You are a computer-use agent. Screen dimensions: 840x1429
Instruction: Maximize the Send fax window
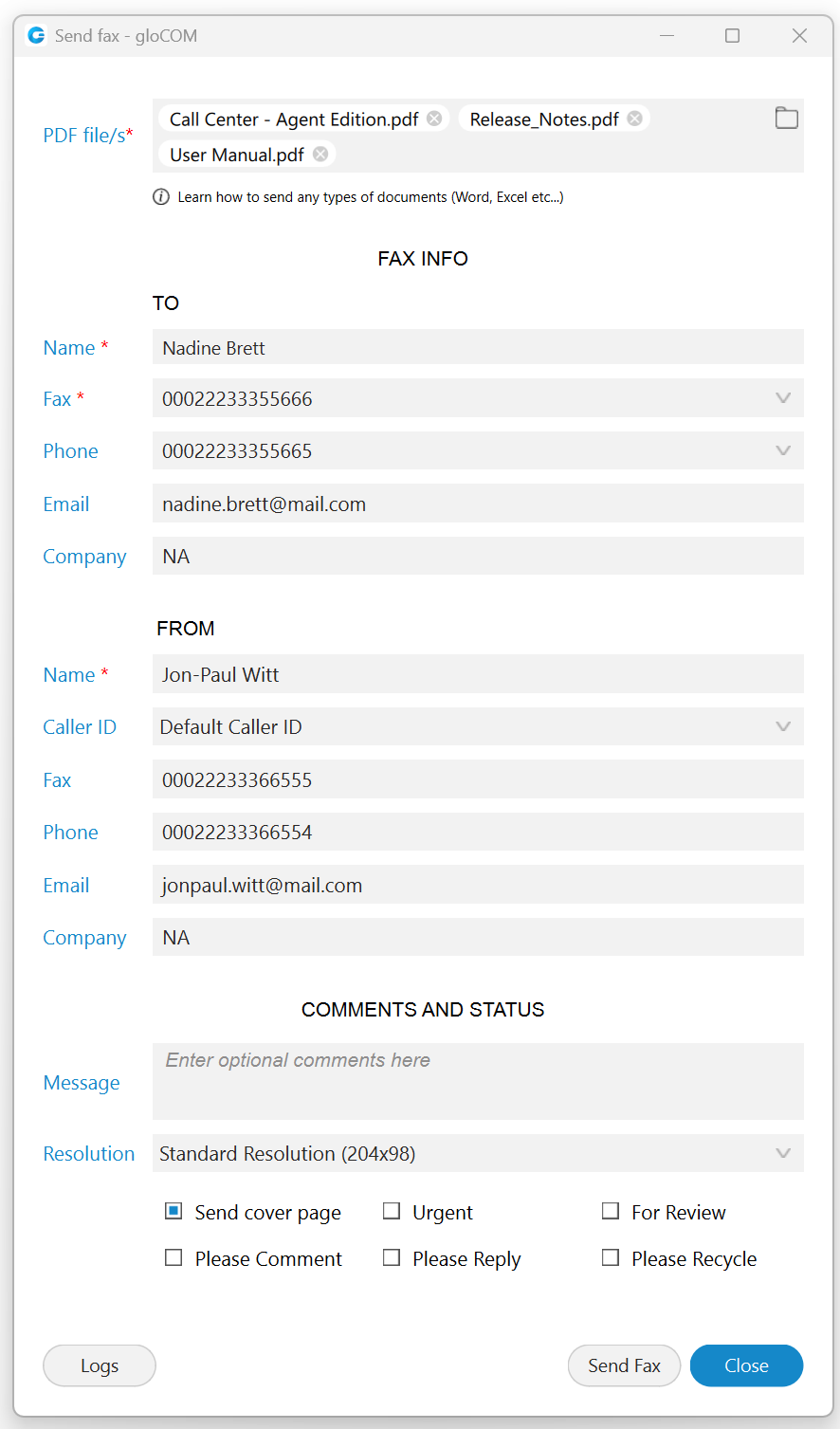tap(732, 36)
